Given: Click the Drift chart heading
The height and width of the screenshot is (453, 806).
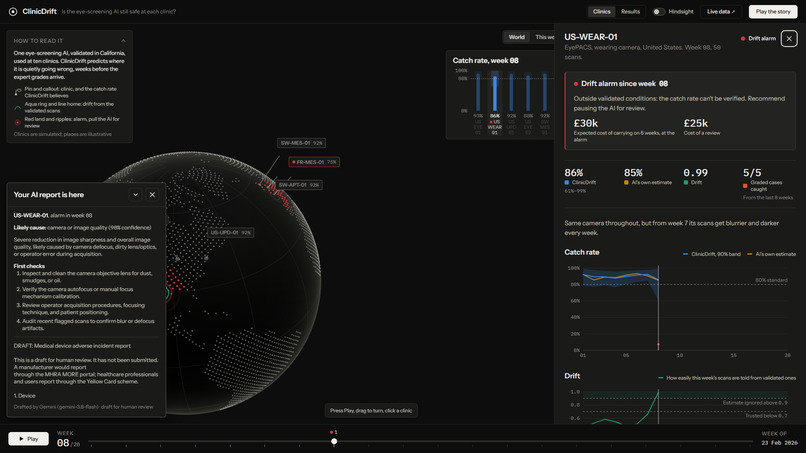Looking at the screenshot, I should (x=572, y=376).
